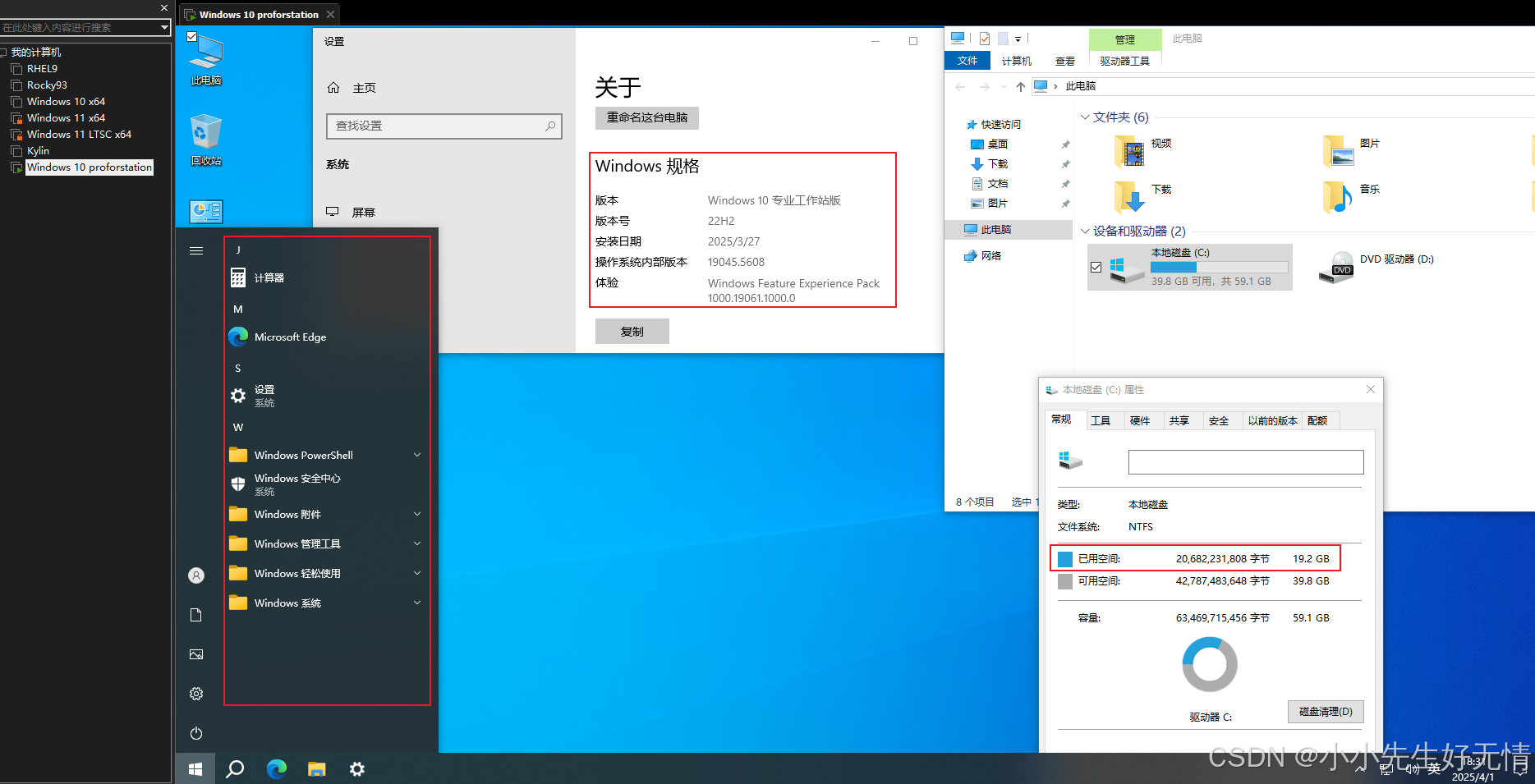
Task: Collapse the 设备和驱动器 (2) section
Action: tap(1085, 231)
